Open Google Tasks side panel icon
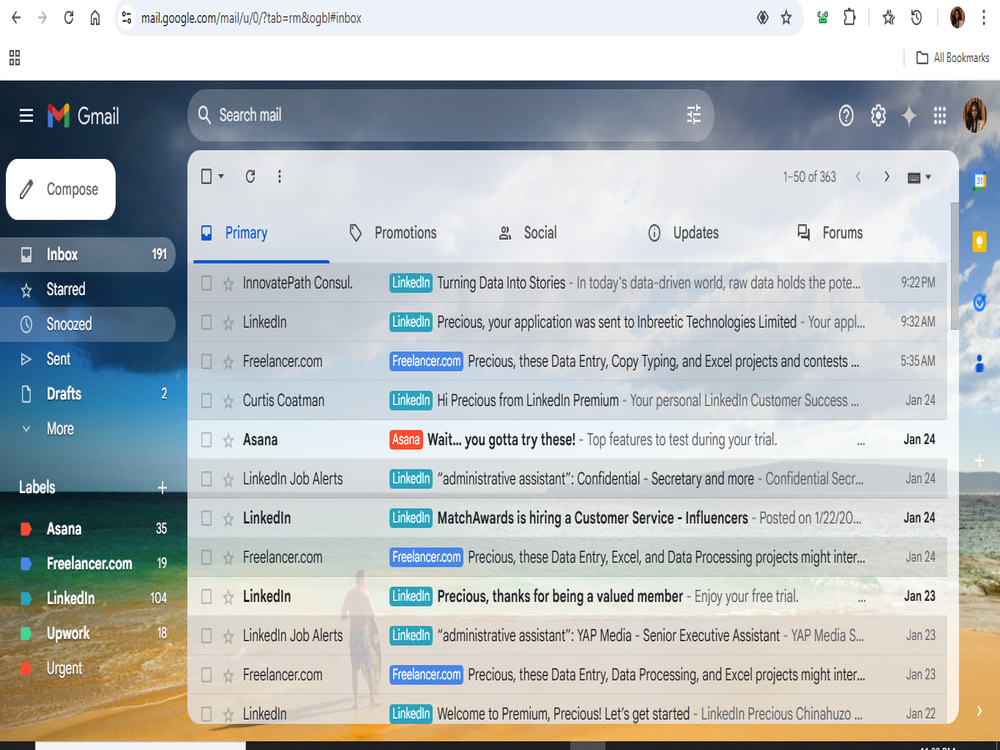This screenshot has height=750, width=1000. coord(979,302)
